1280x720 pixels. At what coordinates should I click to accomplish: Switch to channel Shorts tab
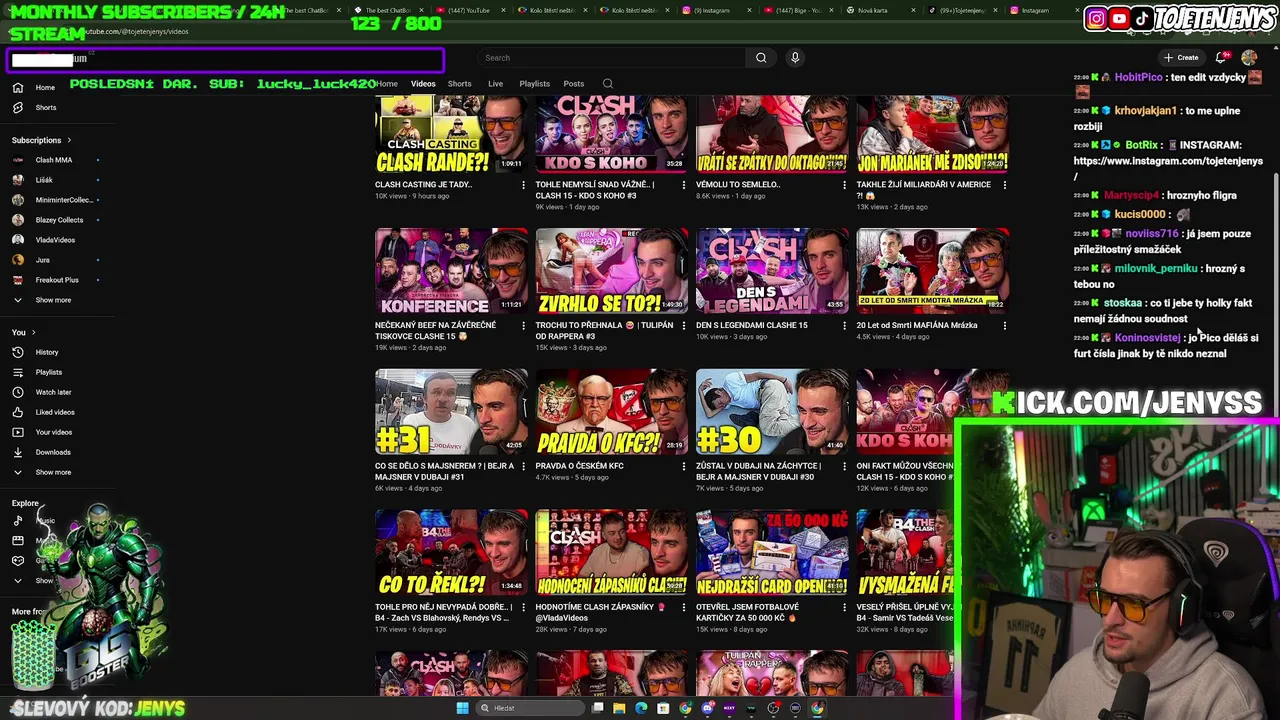pyautogui.click(x=459, y=84)
